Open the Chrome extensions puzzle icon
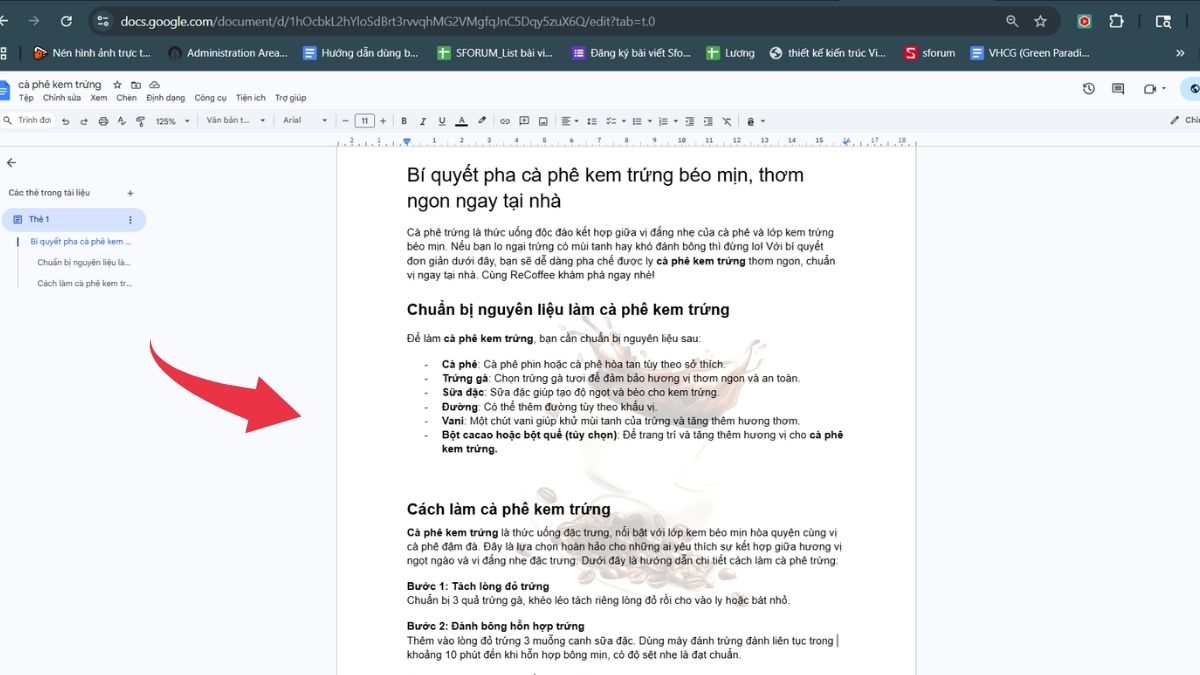Viewport: 1200px width, 675px height. pos(1117,21)
